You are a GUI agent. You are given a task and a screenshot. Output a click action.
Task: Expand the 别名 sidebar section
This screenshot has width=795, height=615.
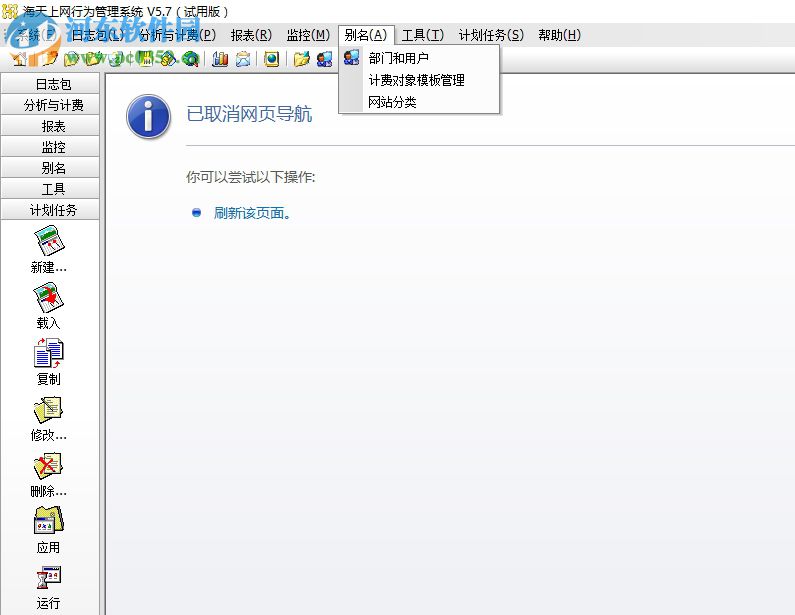point(50,168)
